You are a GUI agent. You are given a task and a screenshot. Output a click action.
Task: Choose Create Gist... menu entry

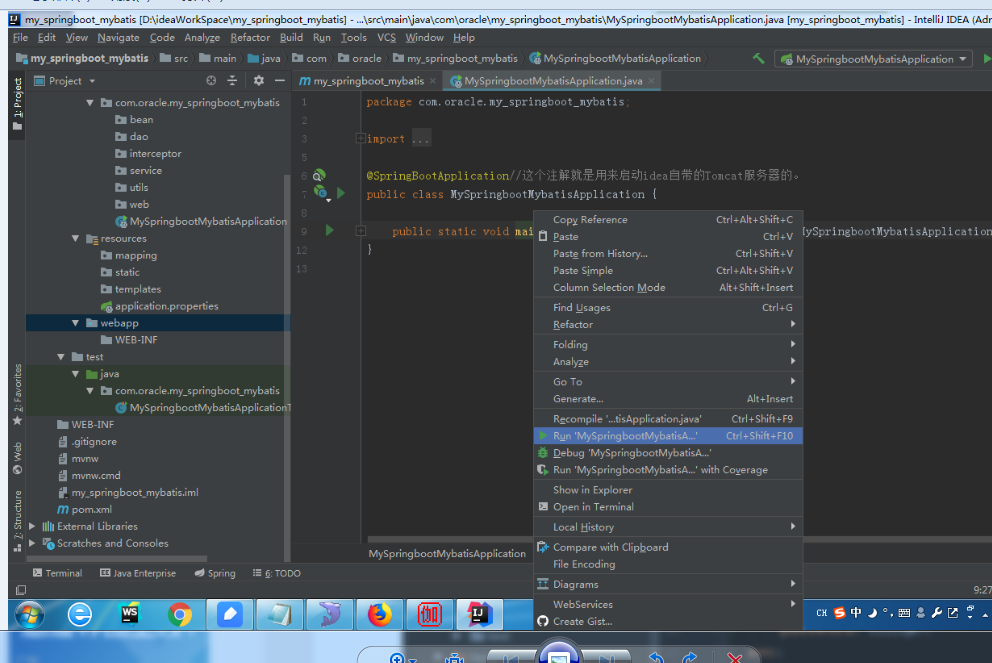(668, 621)
